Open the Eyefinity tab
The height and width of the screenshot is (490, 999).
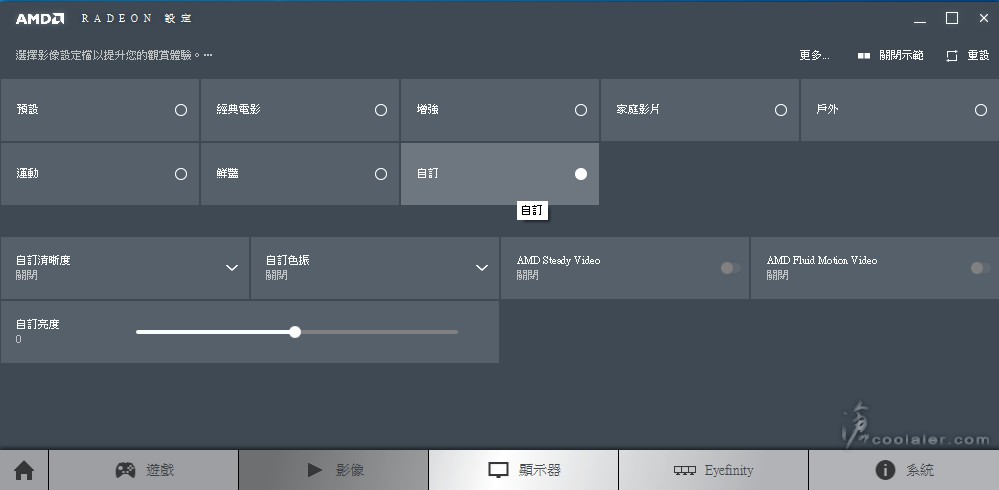click(x=713, y=470)
